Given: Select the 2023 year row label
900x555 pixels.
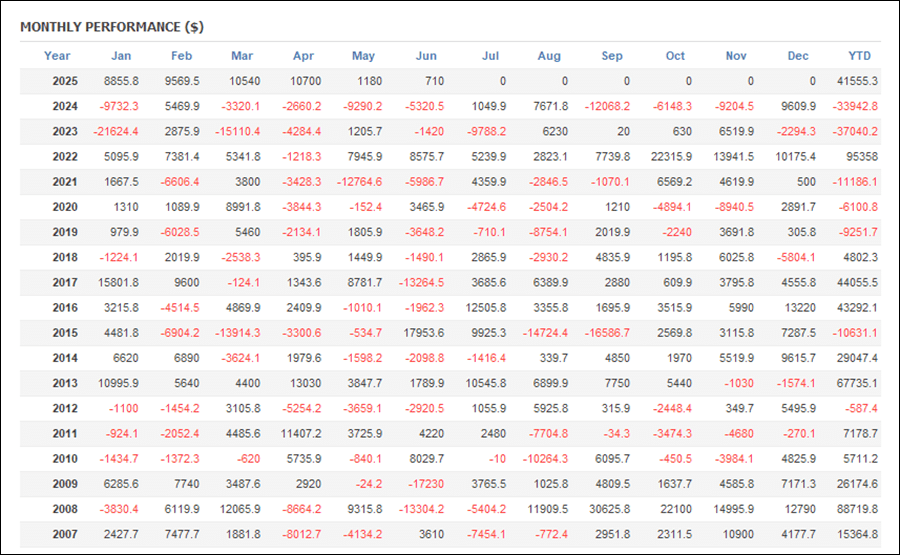Looking at the screenshot, I should pos(65,131).
